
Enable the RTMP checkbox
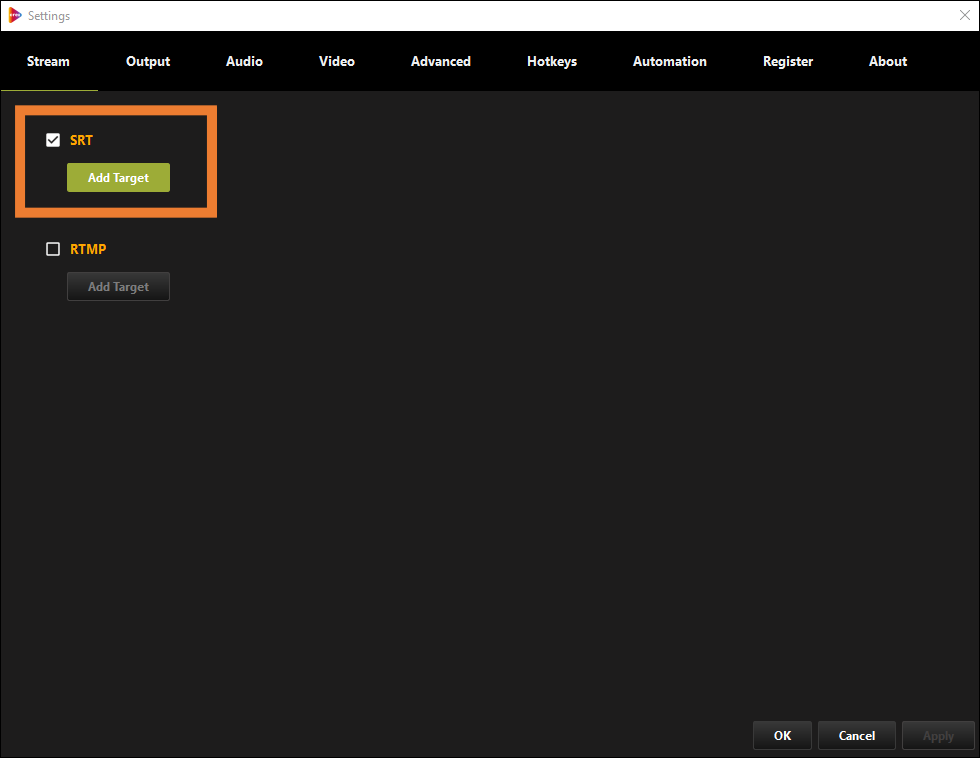click(53, 249)
